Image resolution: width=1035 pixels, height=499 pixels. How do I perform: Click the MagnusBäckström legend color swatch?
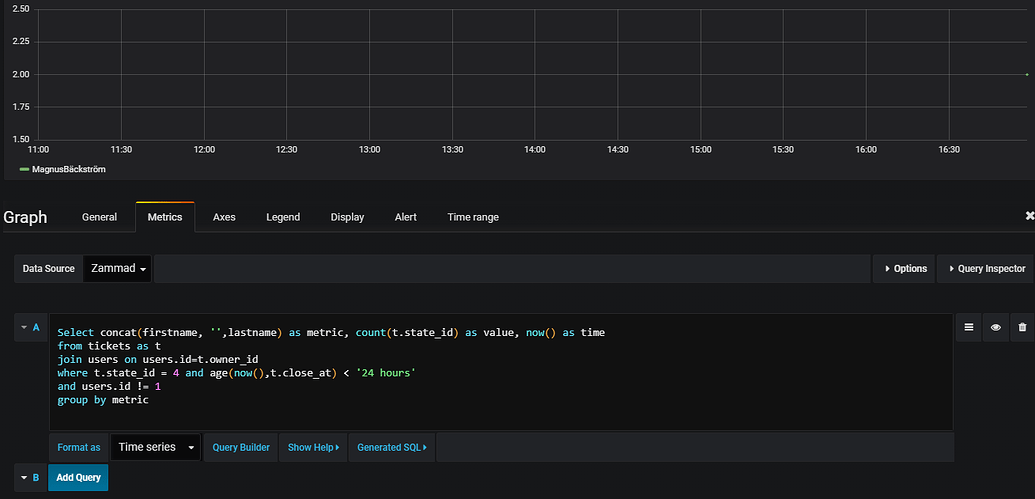point(25,170)
